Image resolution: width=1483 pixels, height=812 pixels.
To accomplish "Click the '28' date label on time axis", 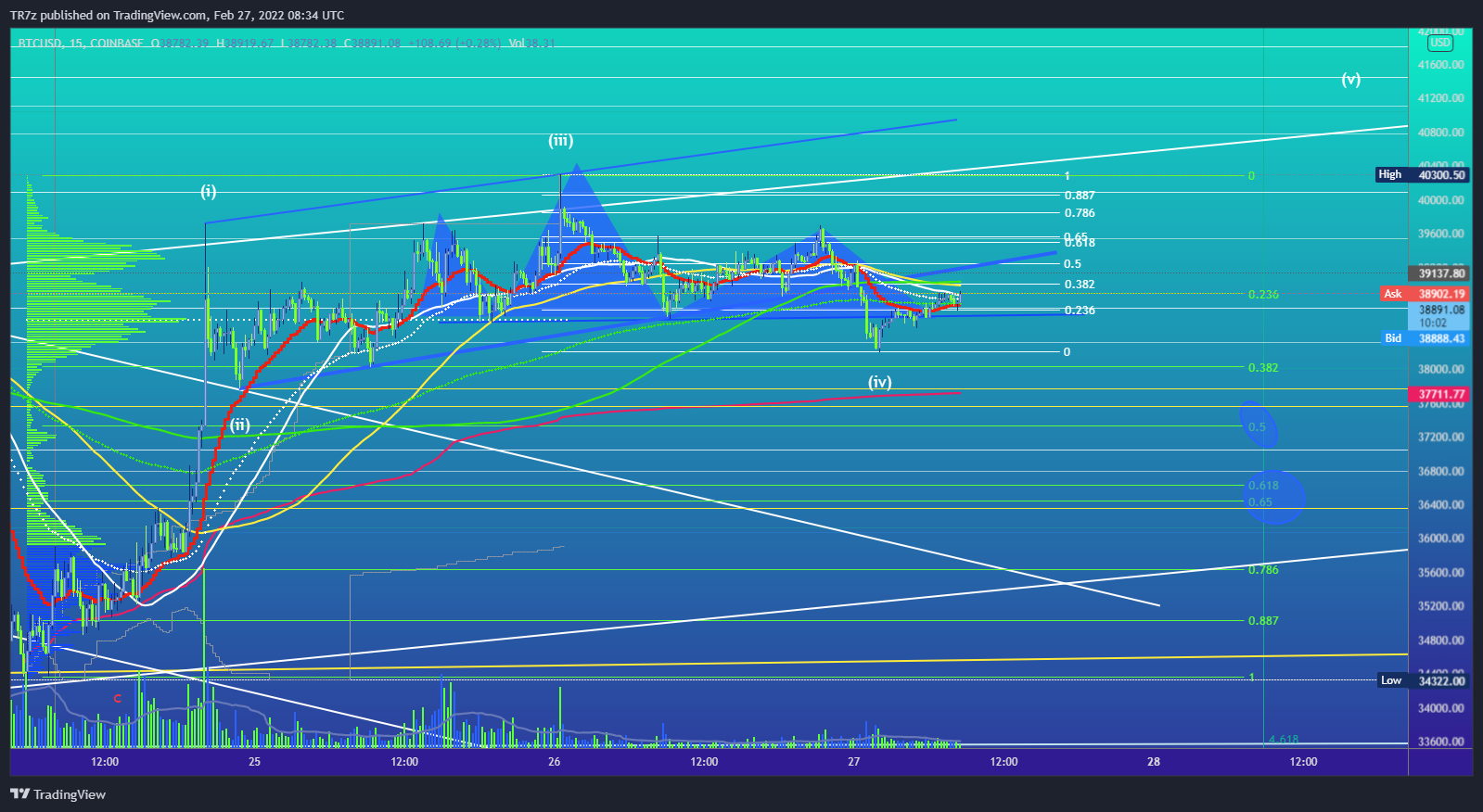I will click(x=1154, y=762).
